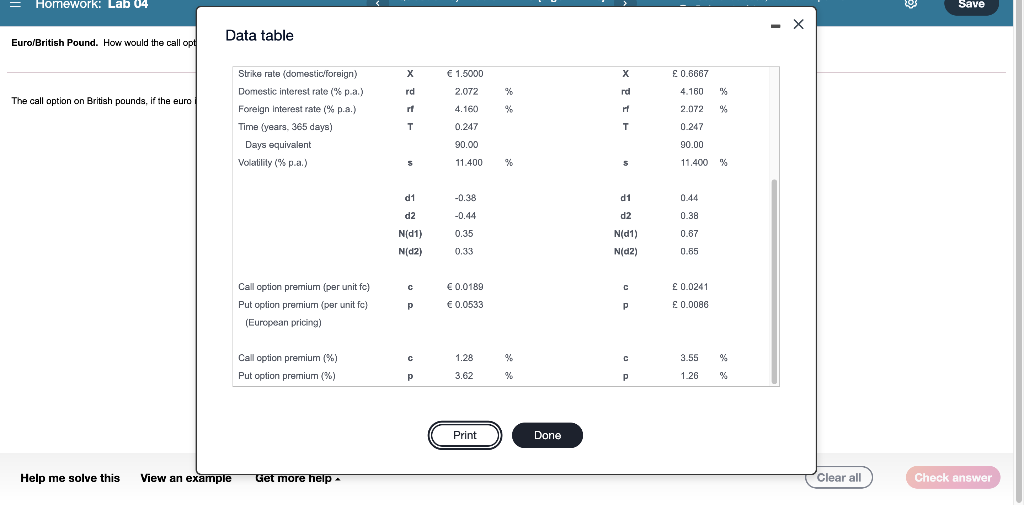Viewport: 1024px width, 505px height.
Task: Select the Strike rate (domestic/foreign) label
Action: pyautogui.click(x=298, y=74)
